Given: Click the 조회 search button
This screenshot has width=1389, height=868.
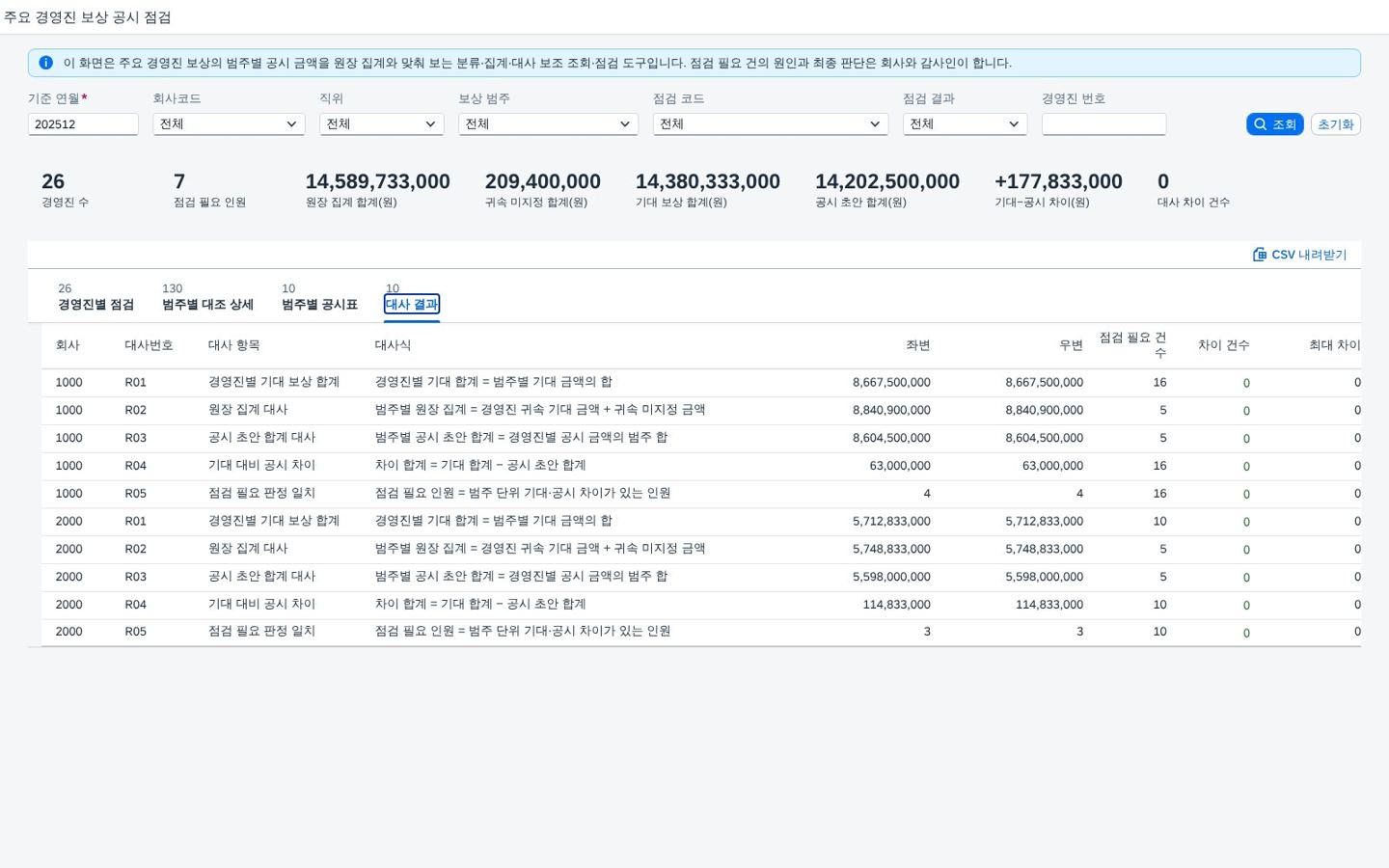Looking at the screenshot, I should point(1274,124).
